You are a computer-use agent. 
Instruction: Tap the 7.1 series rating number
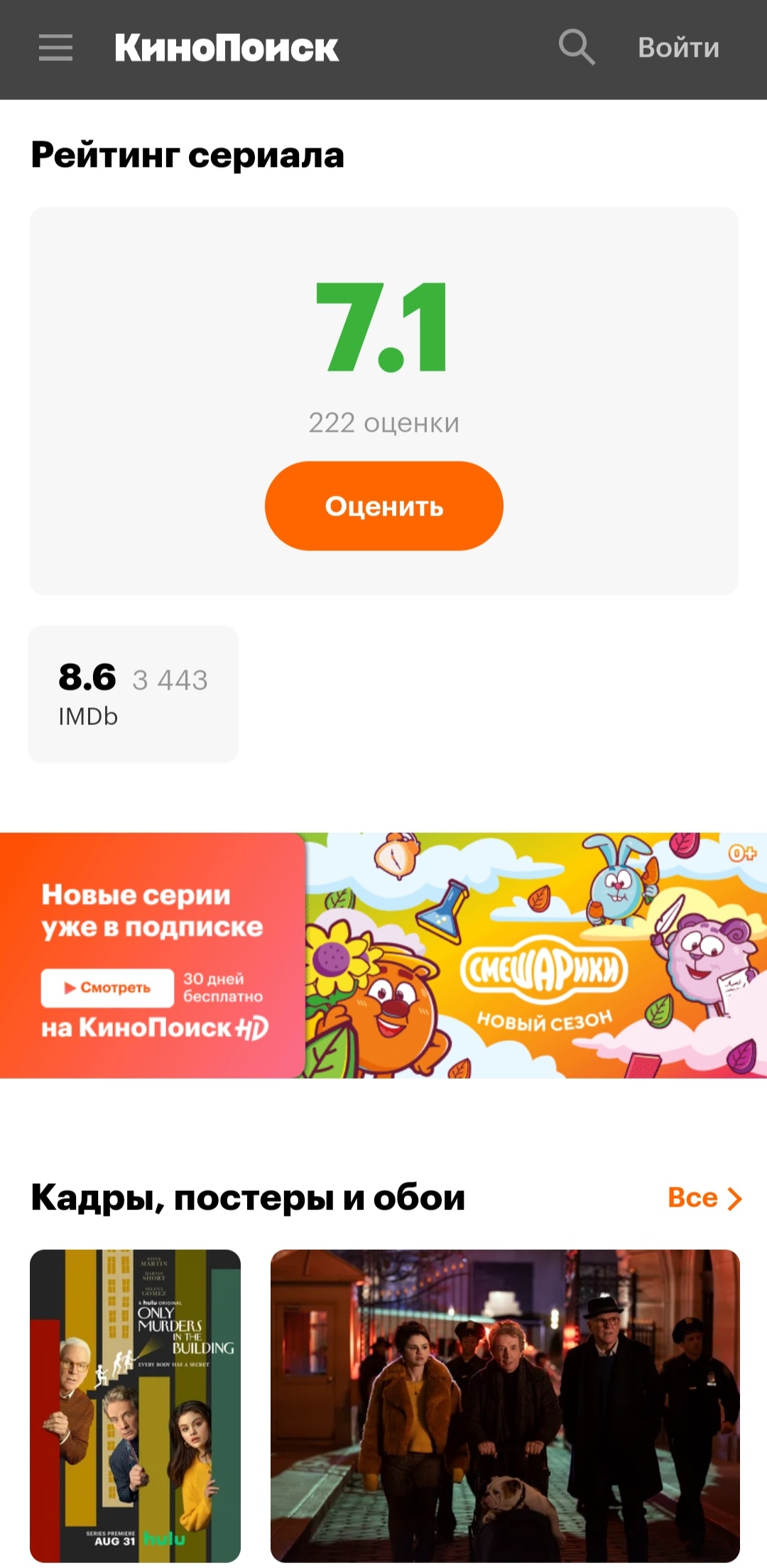click(x=382, y=327)
